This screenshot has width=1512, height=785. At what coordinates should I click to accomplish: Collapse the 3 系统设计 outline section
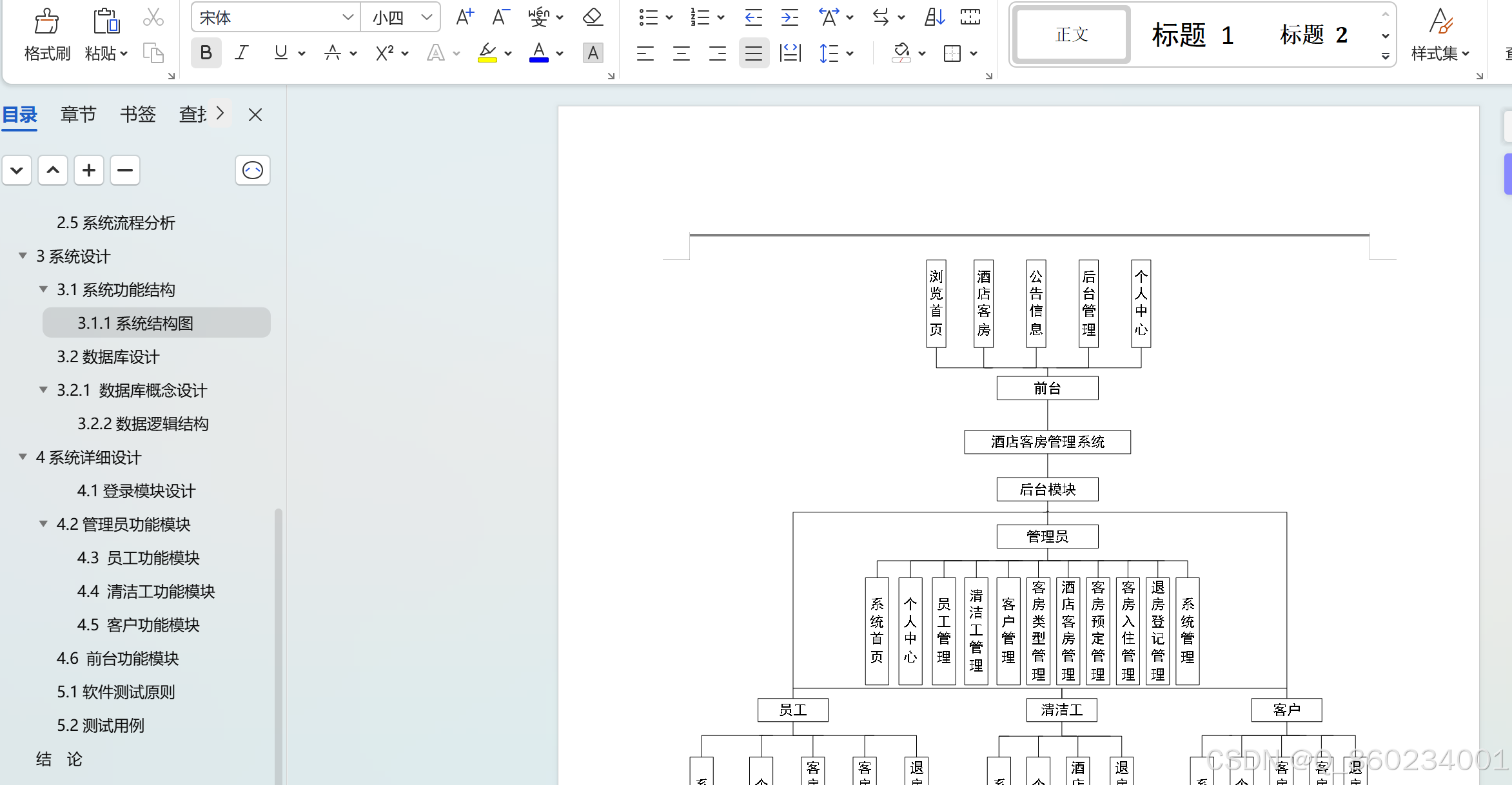pyautogui.click(x=23, y=256)
